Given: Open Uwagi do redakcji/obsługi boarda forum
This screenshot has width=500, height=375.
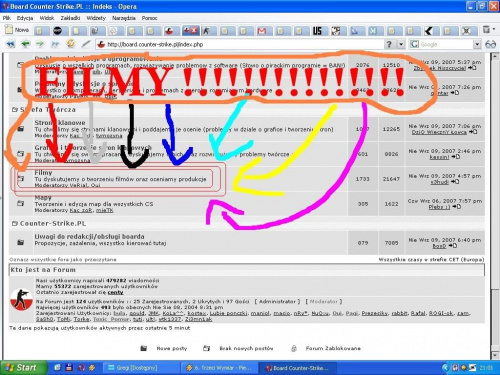Looking at the screenshot, I should point(89,236).
